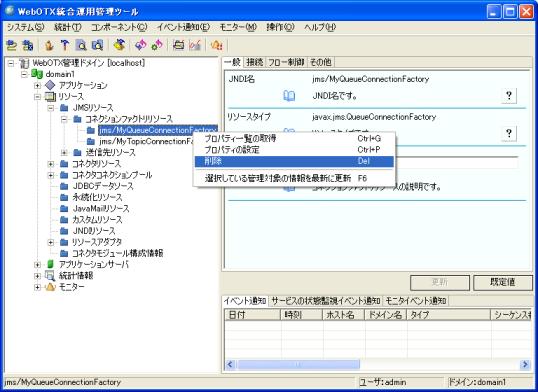Viewport: 538px width, 392px height.
Task: Click the WebOTX管理ドメイン root icon
Action: point(24,63)
